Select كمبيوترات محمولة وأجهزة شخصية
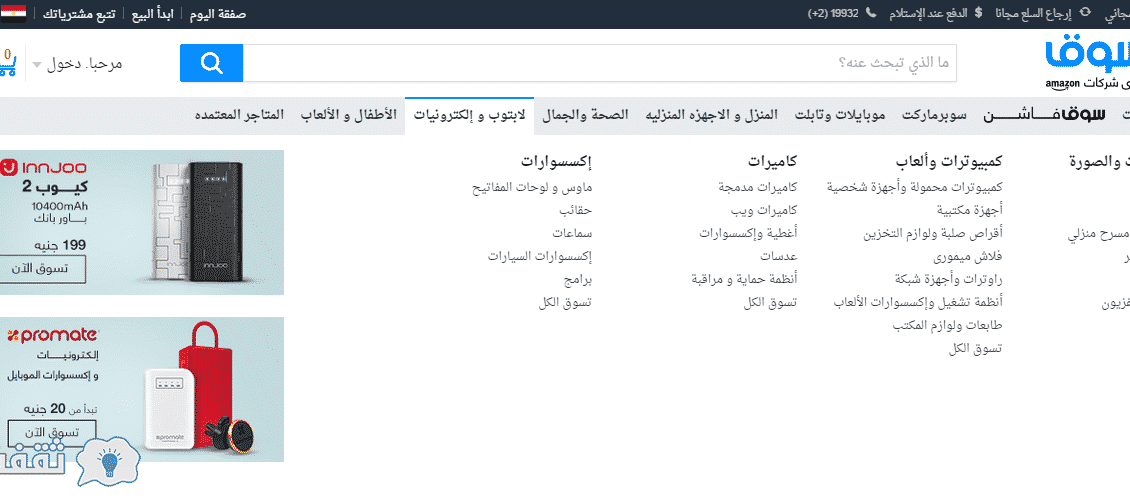 [x=915, y=187]
